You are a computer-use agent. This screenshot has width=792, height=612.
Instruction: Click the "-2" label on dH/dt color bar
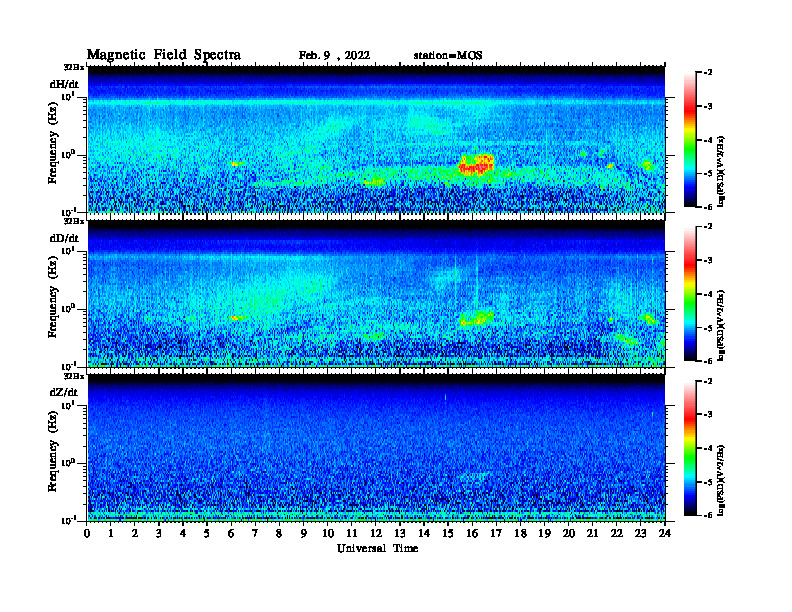click(708, 73)
